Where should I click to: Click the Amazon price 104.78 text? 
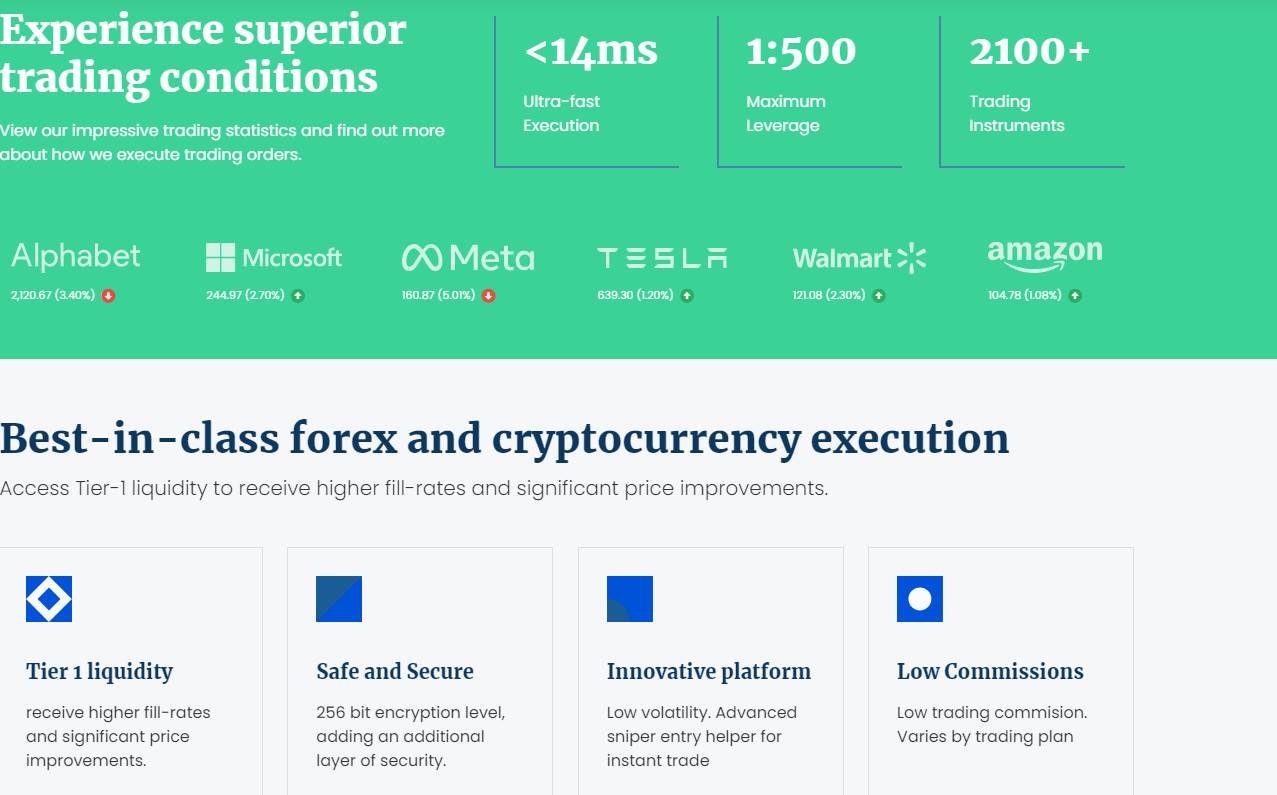[1007, 296]
